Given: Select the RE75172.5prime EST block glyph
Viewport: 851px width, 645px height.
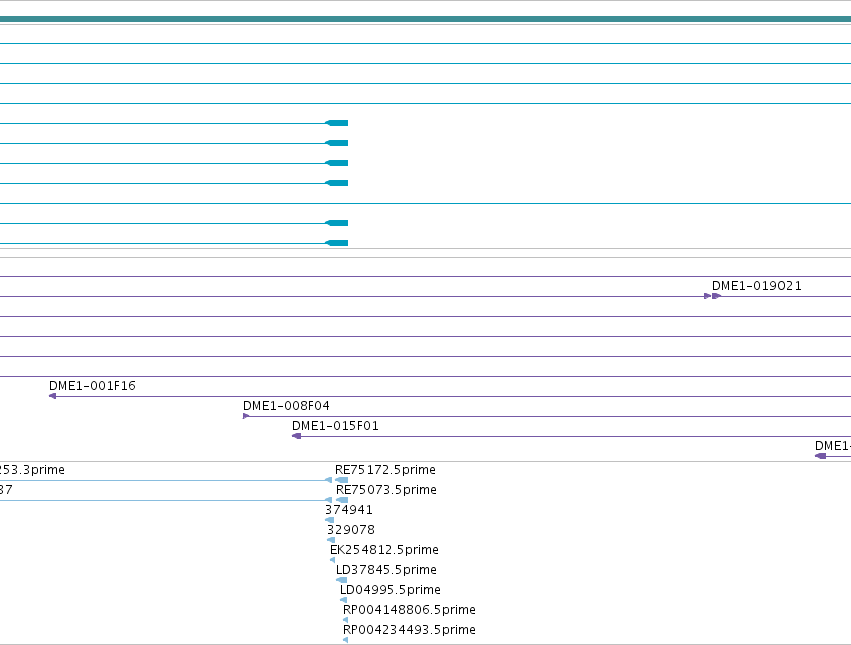Looking at the screenshot, I should [x=341, y=480].
